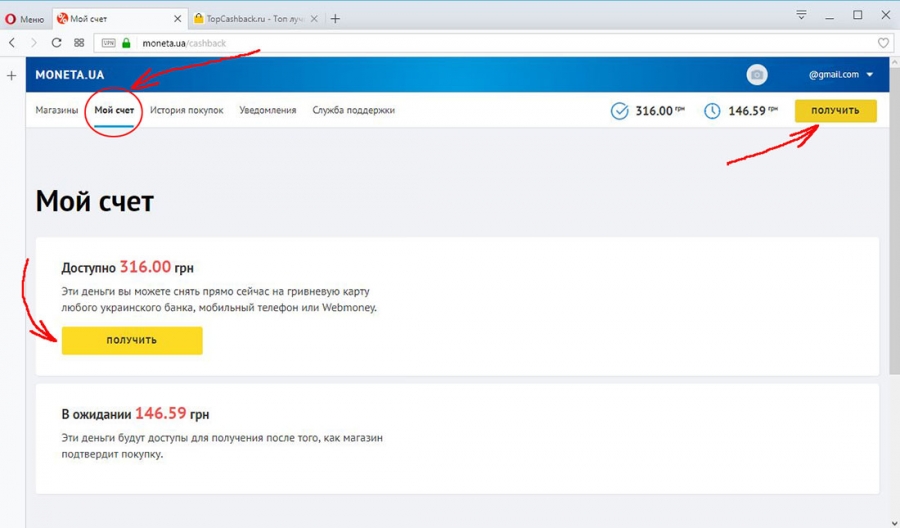This screenshot has height=528, width=900.
Task: Open the tab menu icon in title bar
Action: coord(801,15)
